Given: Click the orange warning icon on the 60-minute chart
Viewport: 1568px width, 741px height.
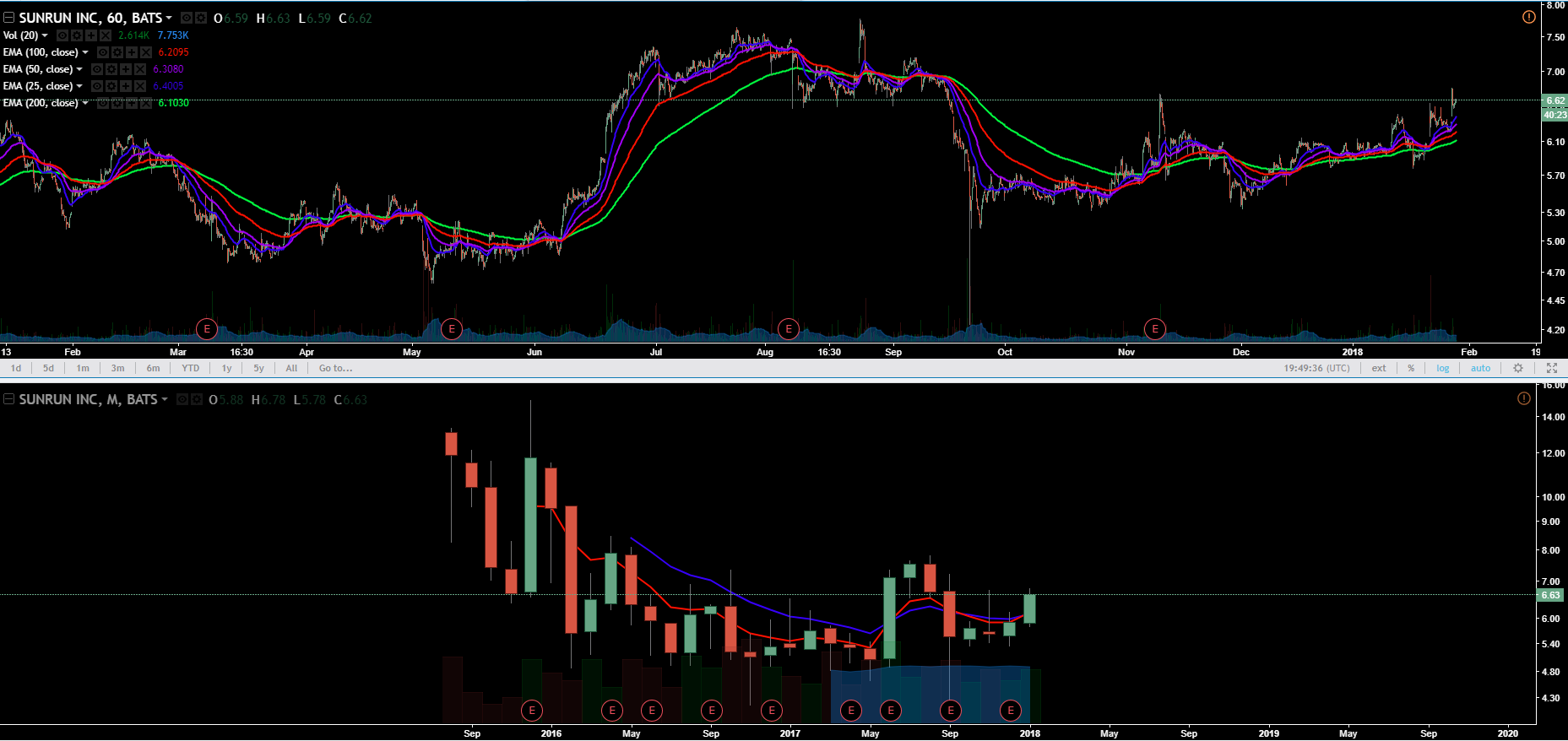Looking at the screenshot, I should tap(1528, 17).
